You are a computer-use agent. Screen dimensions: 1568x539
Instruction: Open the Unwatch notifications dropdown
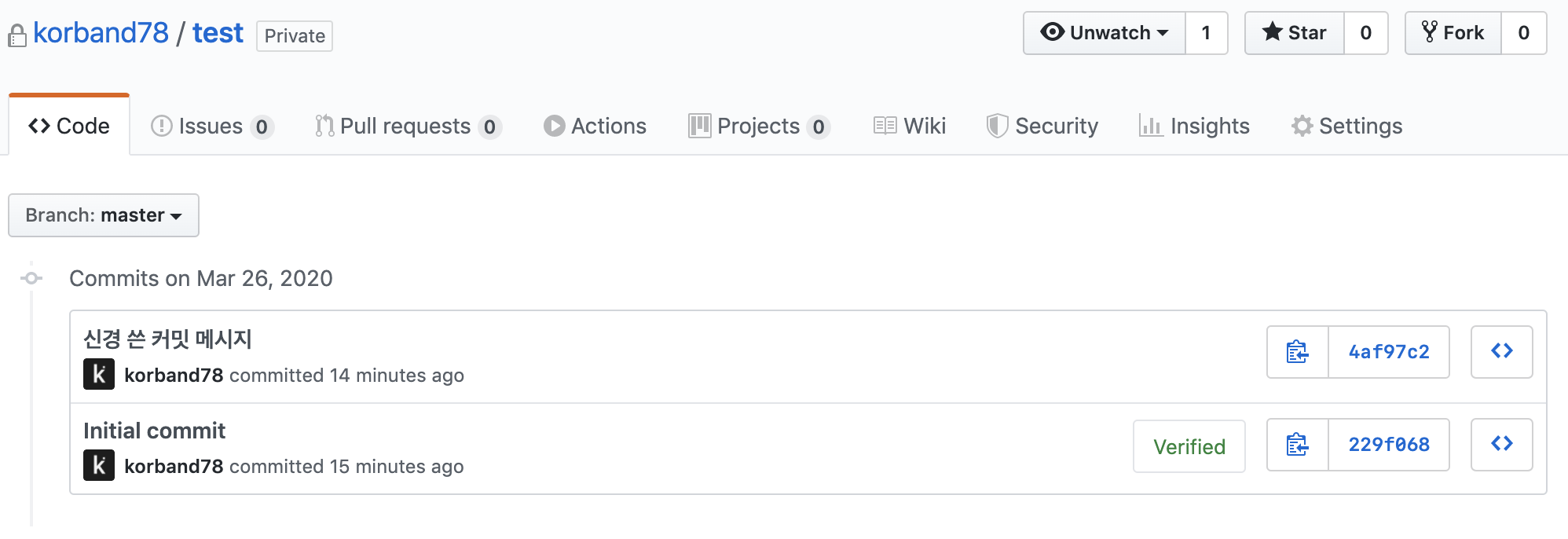click(x=1105, y=33)
